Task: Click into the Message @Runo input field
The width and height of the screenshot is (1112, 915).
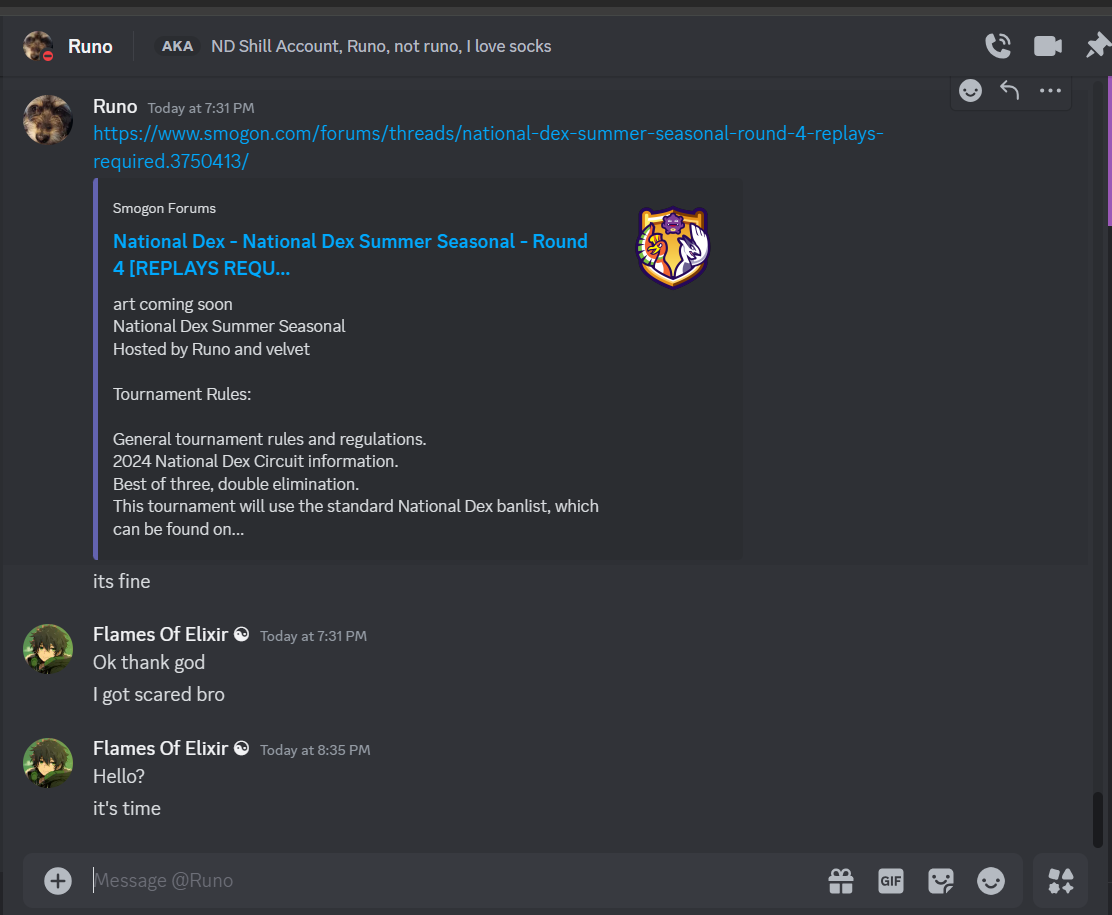Action: [x=450, y=880]
